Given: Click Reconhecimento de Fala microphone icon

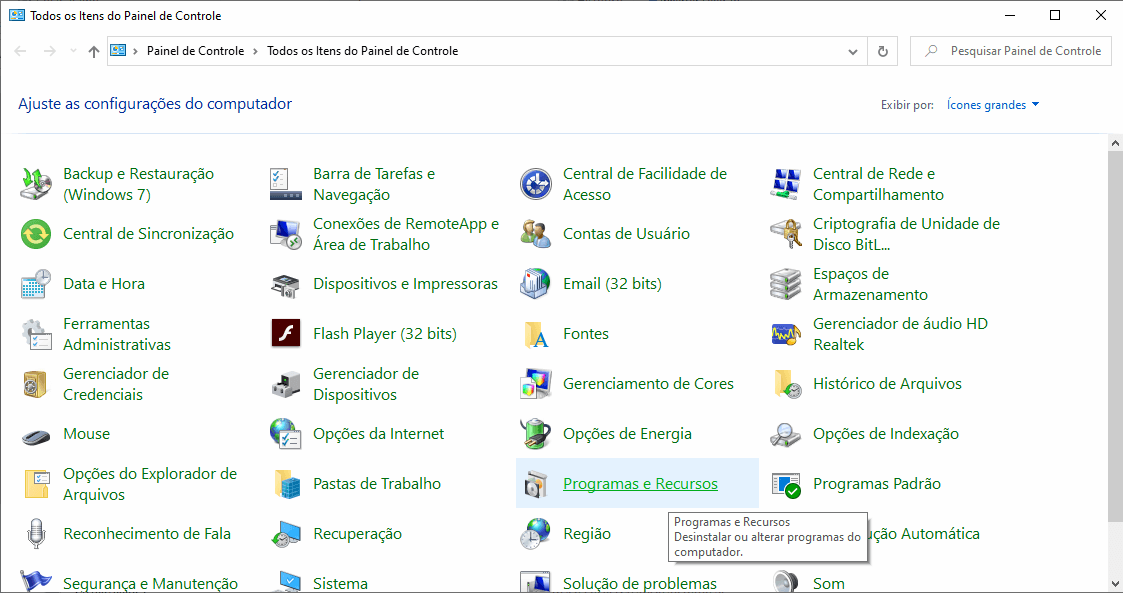Looking at the screenshot, I should pyautogui.click(x=36, y=534).
